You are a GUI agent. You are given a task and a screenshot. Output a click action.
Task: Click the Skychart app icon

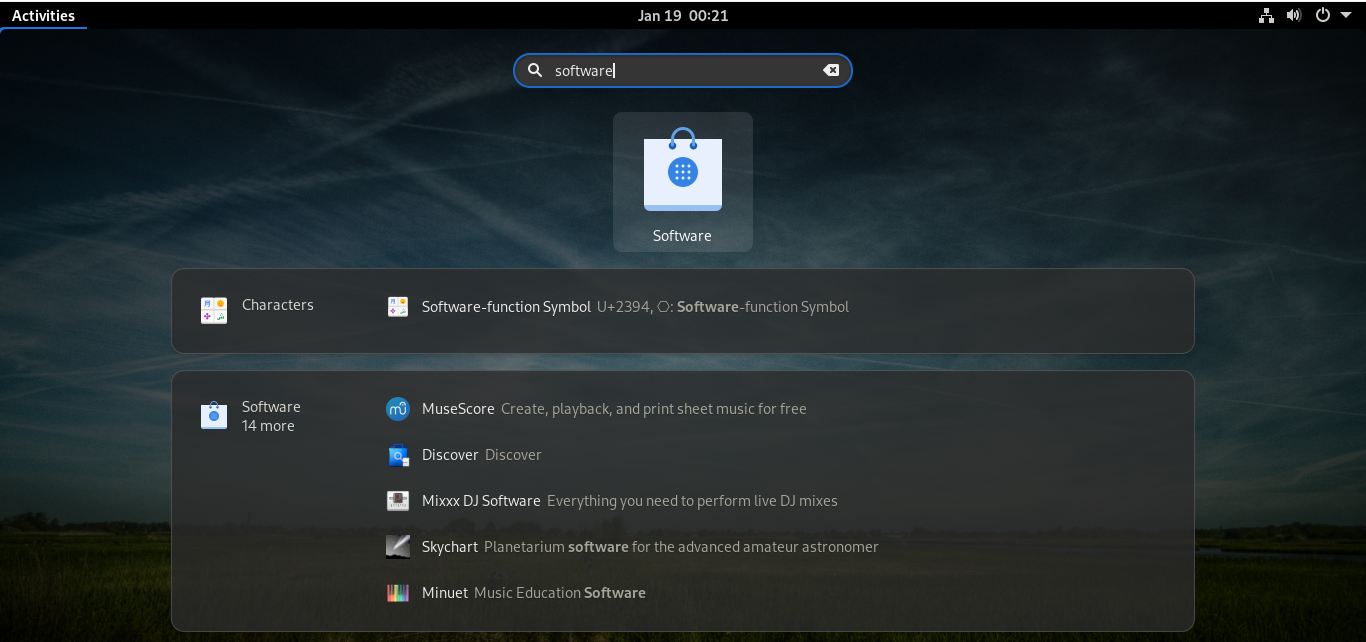[x=398, y=547]
